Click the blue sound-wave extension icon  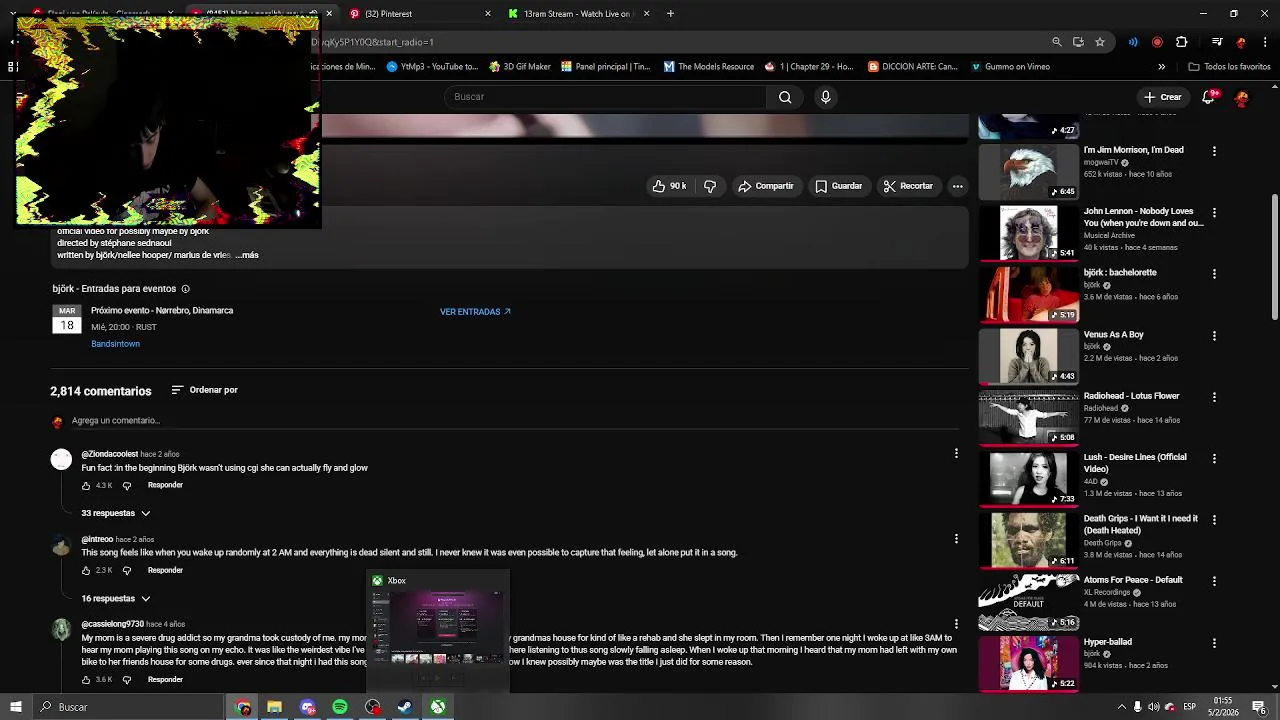tap(1133, 42)
